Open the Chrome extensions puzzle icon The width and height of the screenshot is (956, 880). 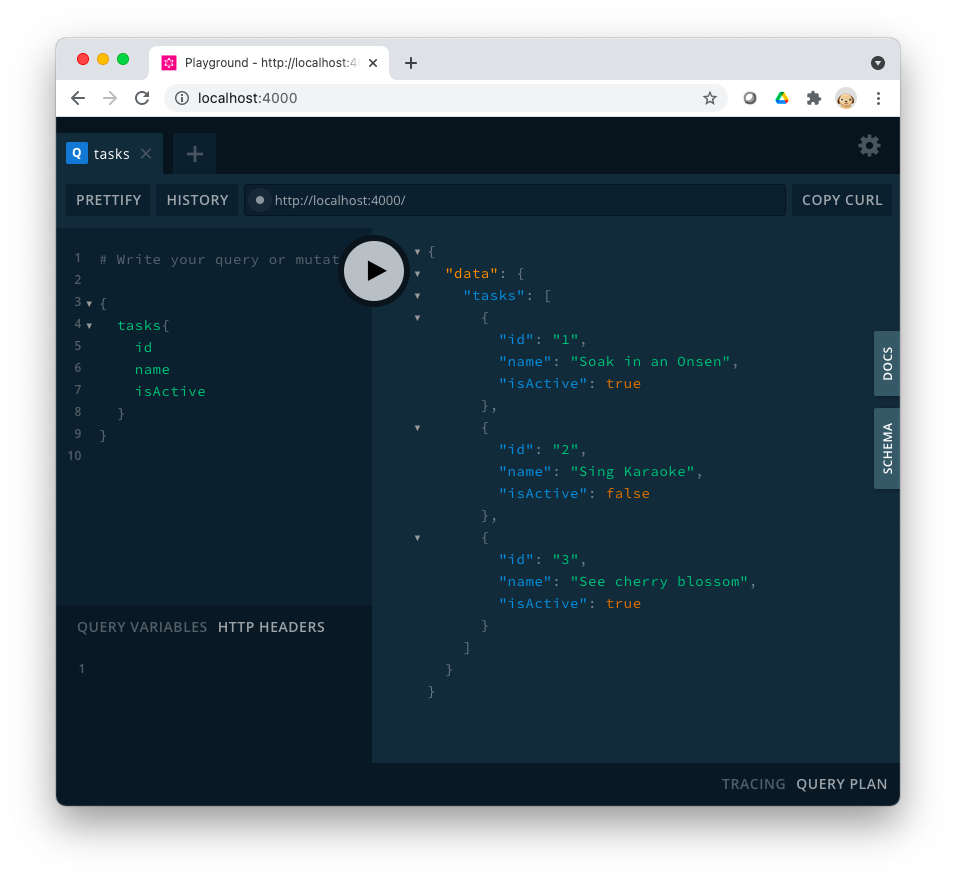[x=814, y=98]
